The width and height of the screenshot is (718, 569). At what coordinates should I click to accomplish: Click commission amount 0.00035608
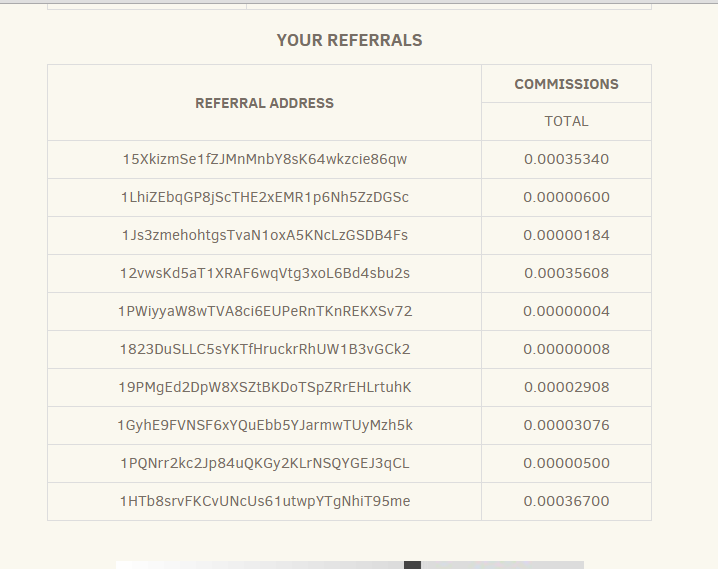pos(566,274)
